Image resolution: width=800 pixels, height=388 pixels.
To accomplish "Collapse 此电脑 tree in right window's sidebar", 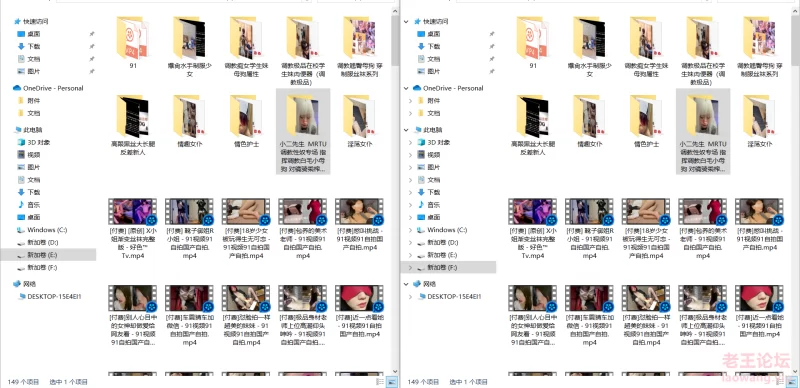I will coord(406,130).
